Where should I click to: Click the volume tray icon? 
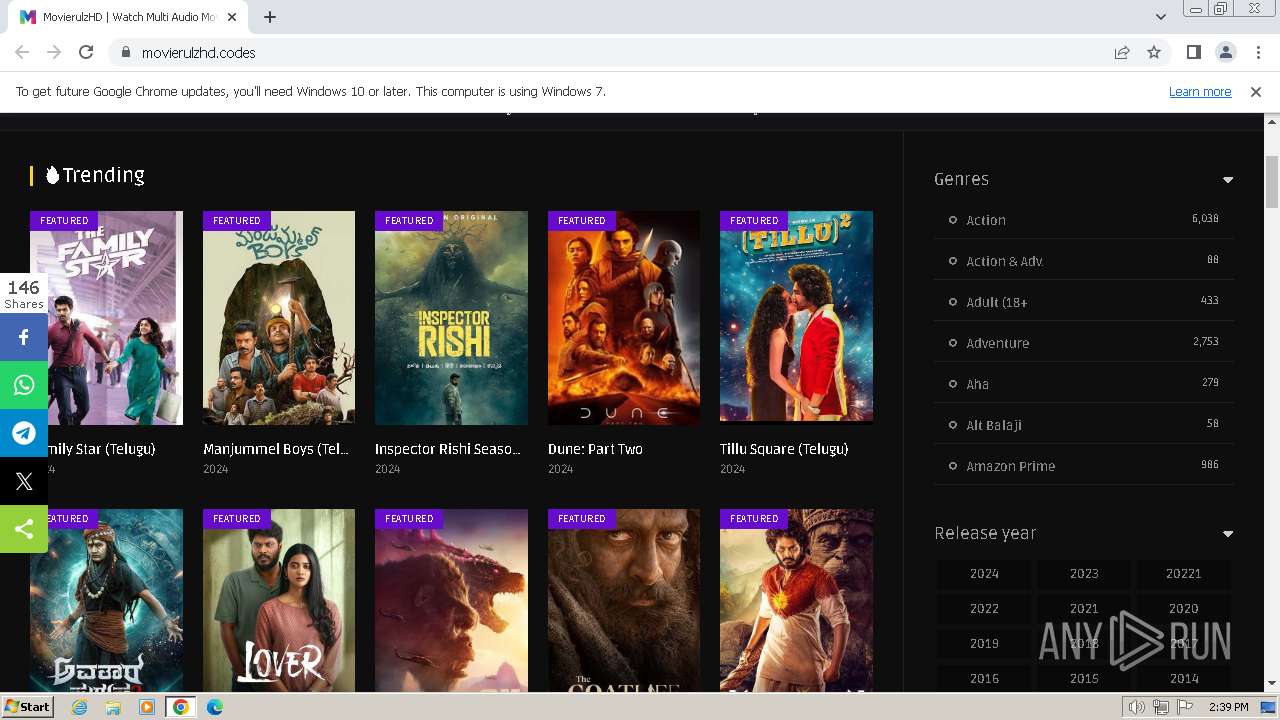(x=1137, y=707)
